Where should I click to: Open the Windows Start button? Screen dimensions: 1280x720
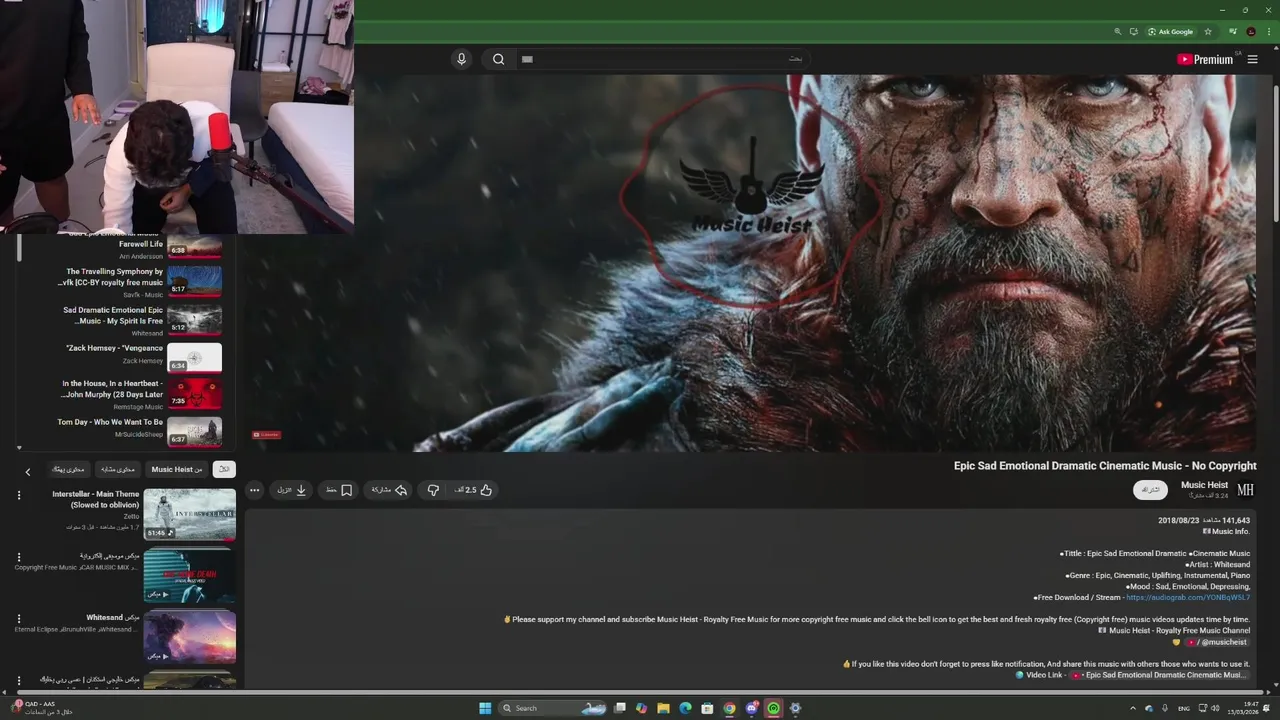click(x=485, y=708)
